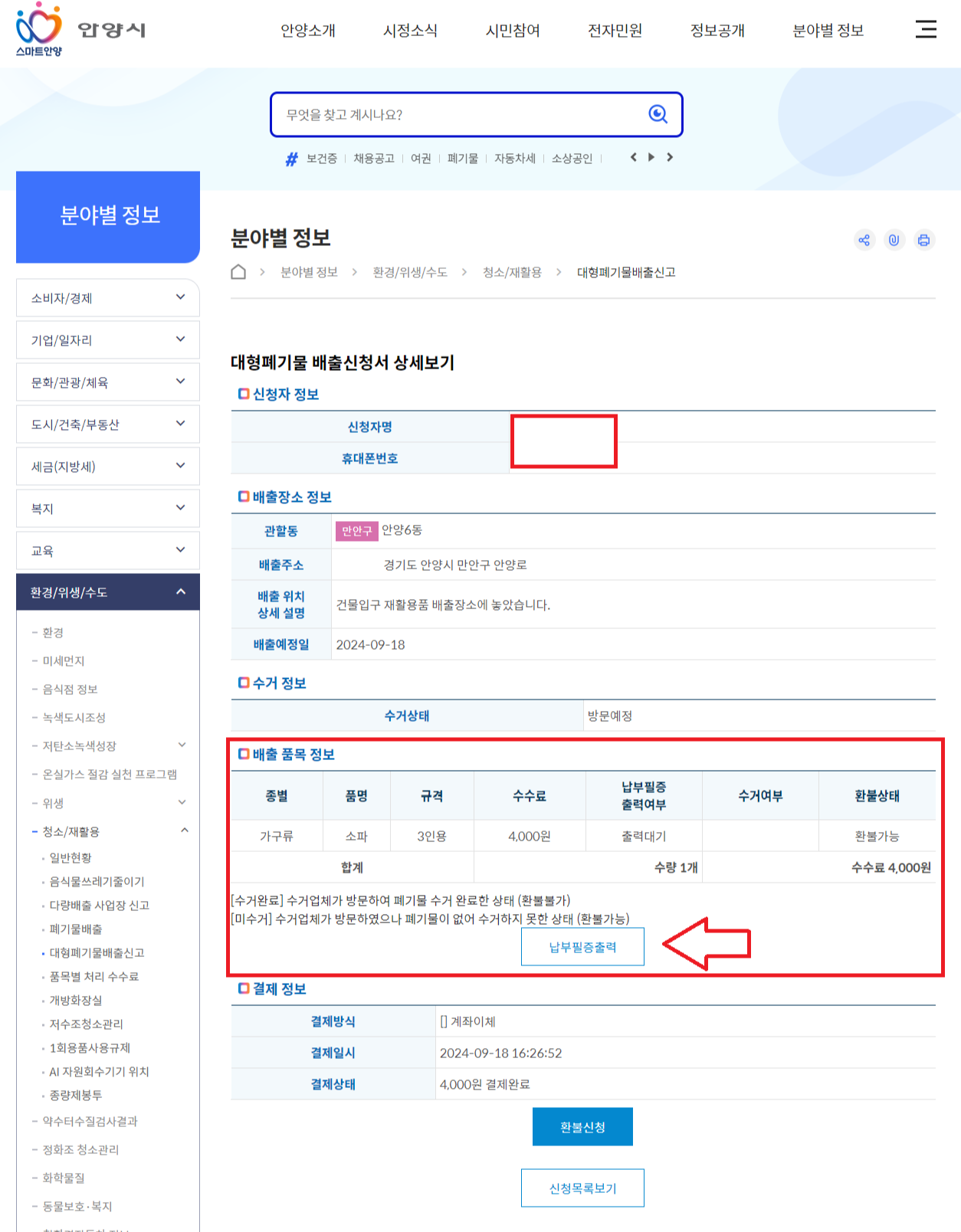961x1232 pixels.
Task: Open the 개방화장실 sidebar item
Action: [x=76, y=1001]
